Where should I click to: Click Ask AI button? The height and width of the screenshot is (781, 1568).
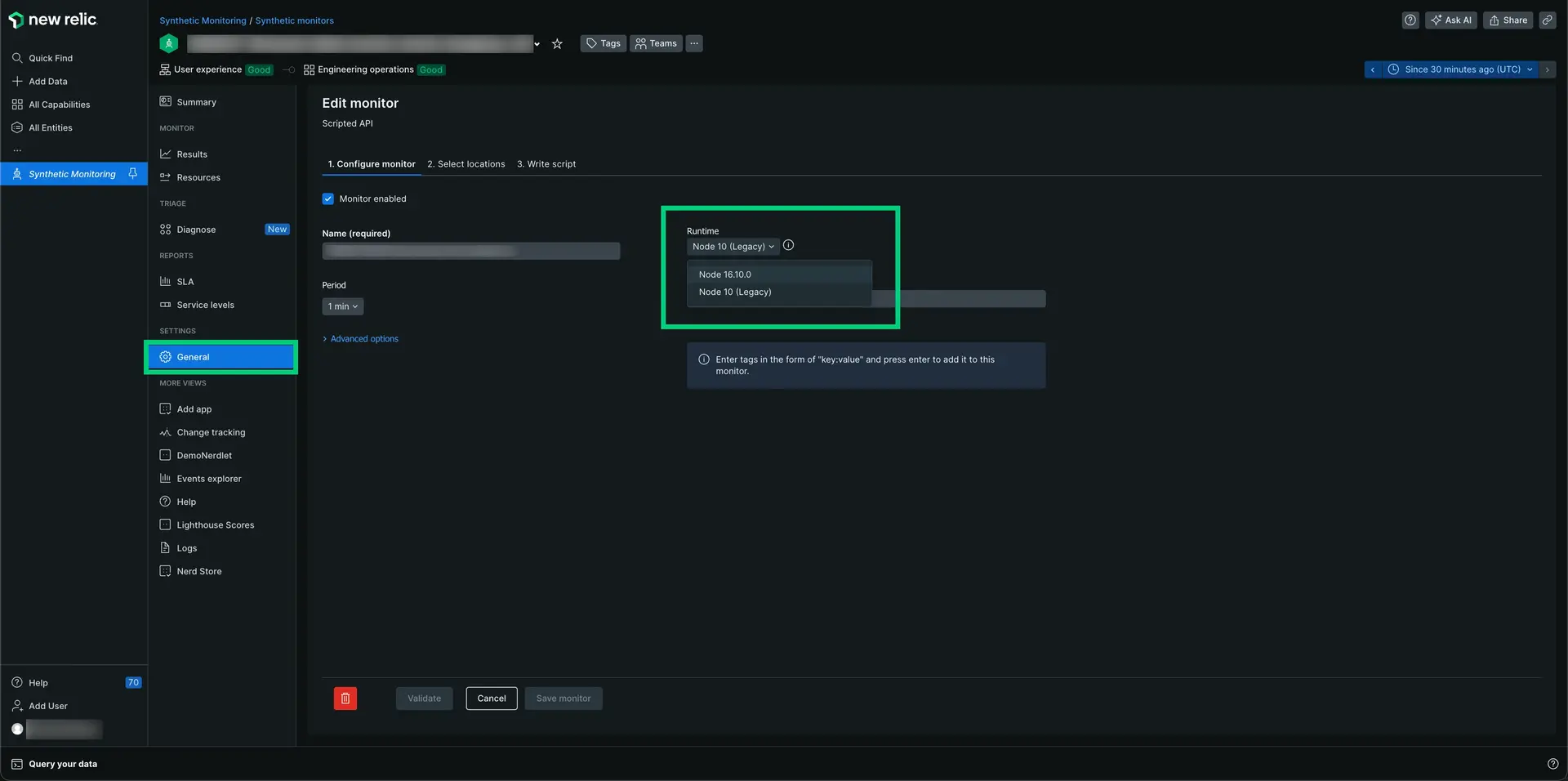(x=1451, y=20)
